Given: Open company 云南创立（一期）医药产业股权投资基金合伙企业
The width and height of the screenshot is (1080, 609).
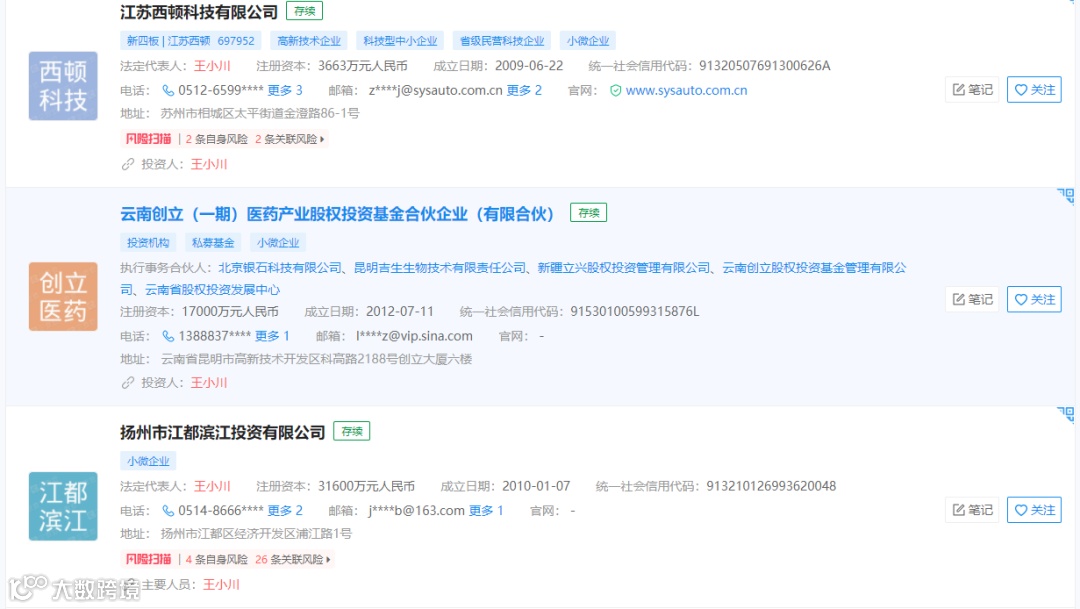Looking at the screenshot, I should (337, 214).
